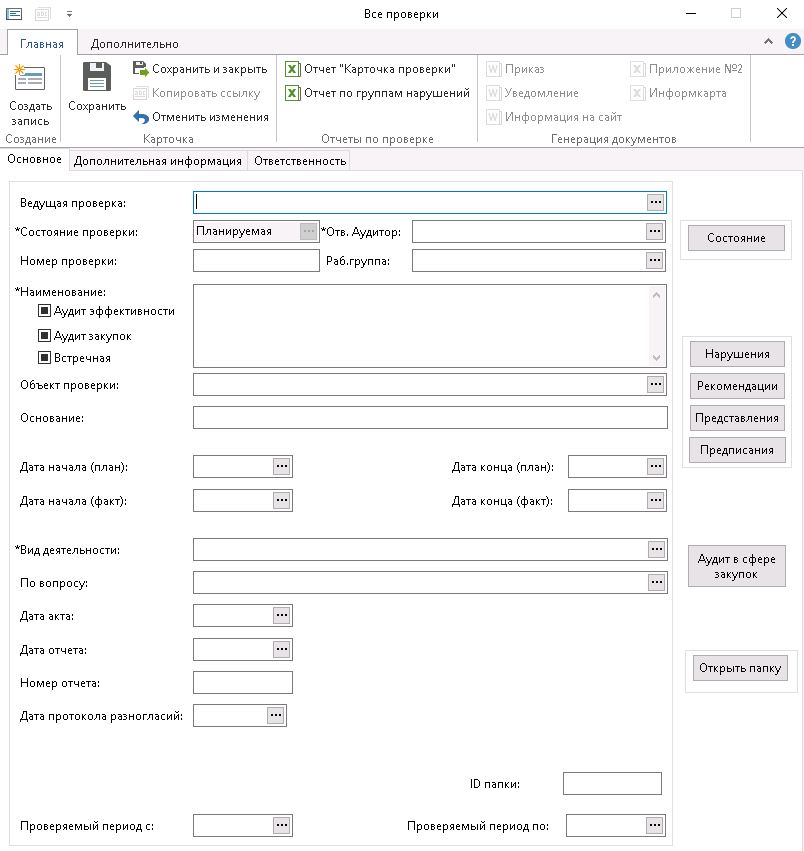Open the Объект проверки lookup ellipsis
The image size is (804, 851).
(656, 384)
